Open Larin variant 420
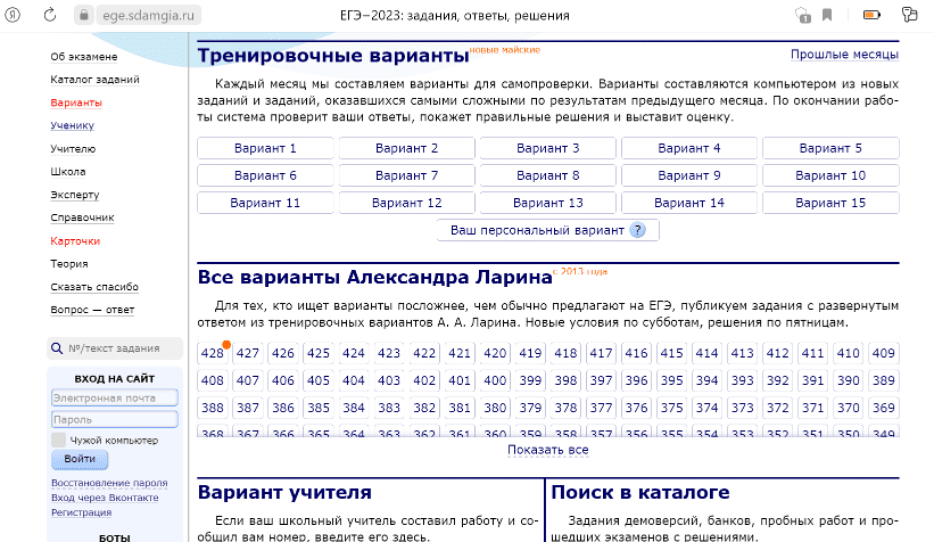This screenshot has width=934, height=542. (495, 353)
